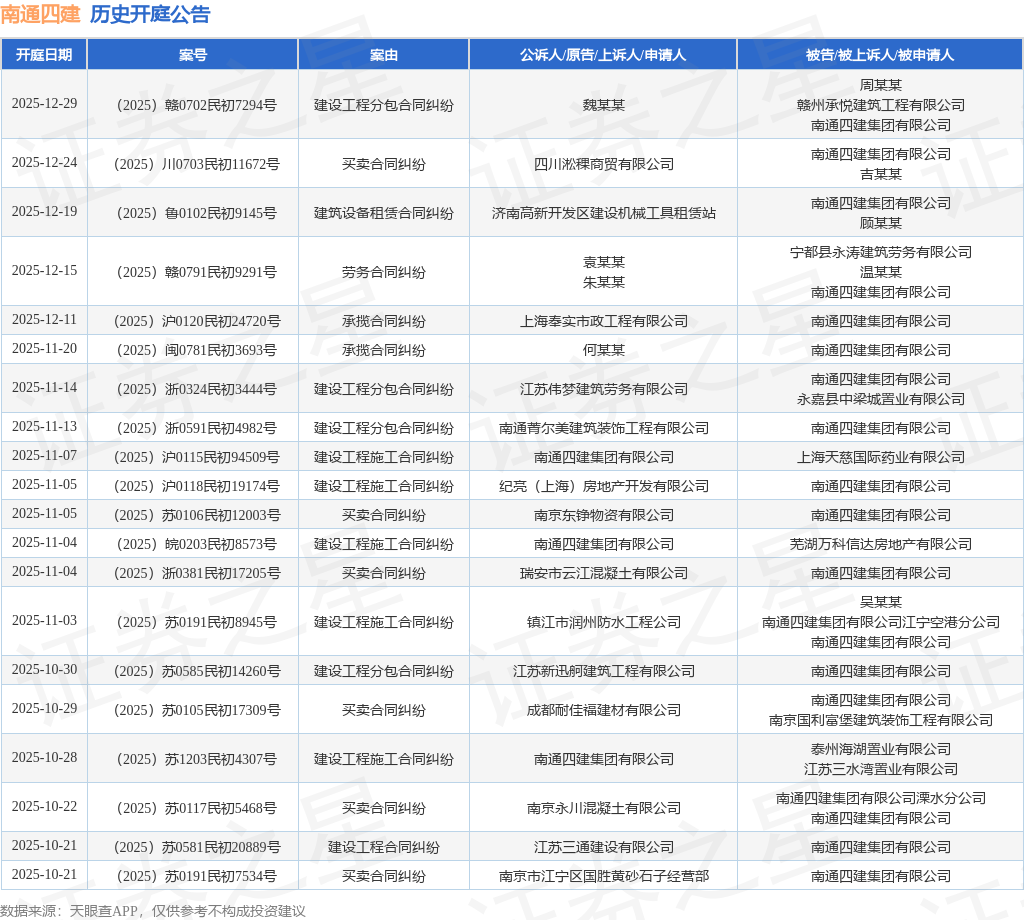Click date cell 2025-11-13
The height and width of the screenshot is (920, 1024).
click(44, 427)
